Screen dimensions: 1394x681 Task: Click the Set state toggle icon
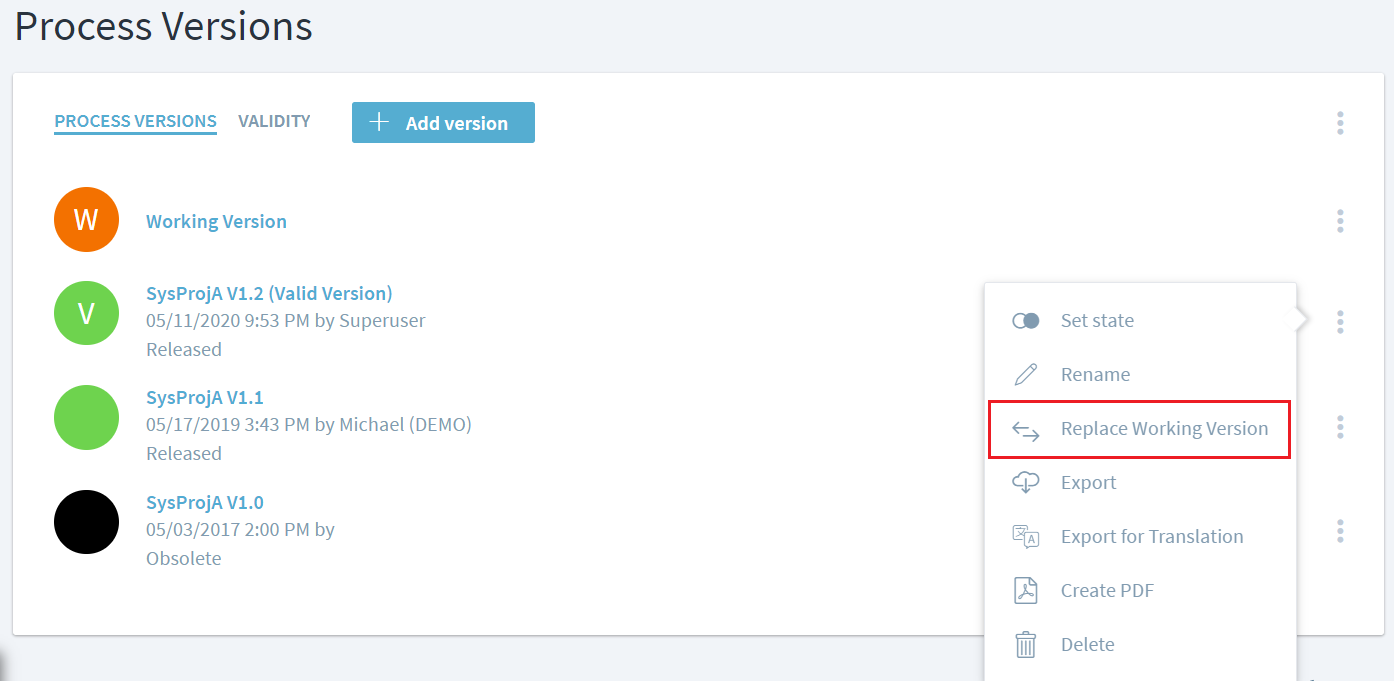(1025, 321)
